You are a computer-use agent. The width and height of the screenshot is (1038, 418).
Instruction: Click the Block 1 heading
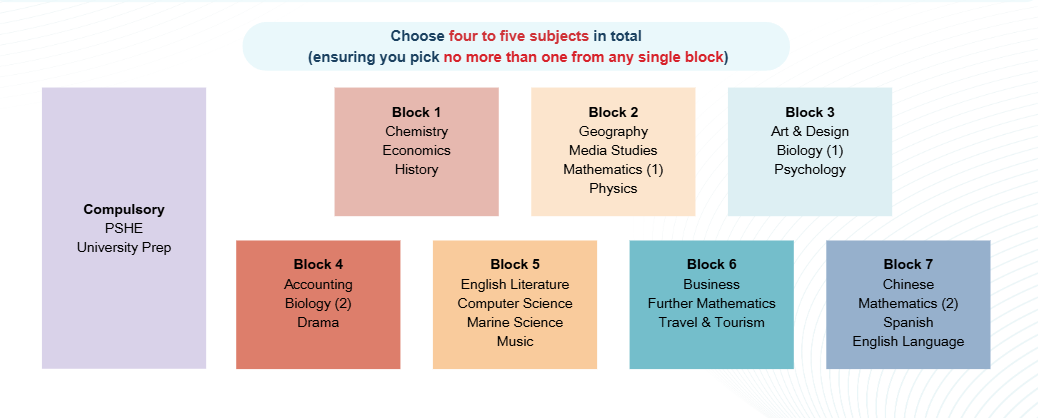tap(416, 112)
